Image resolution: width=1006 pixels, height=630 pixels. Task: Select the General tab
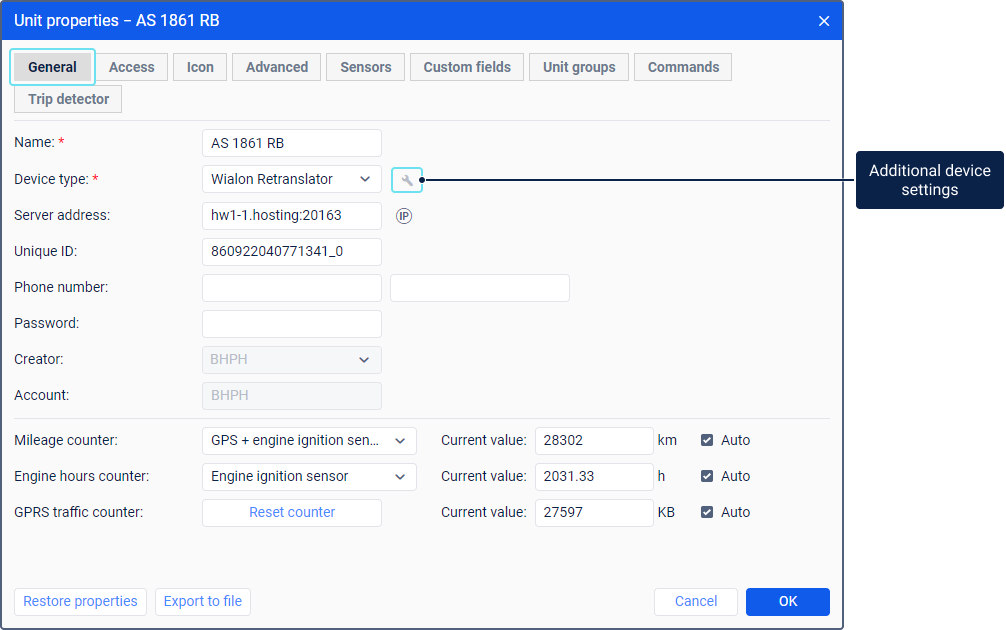coord(53,67)
